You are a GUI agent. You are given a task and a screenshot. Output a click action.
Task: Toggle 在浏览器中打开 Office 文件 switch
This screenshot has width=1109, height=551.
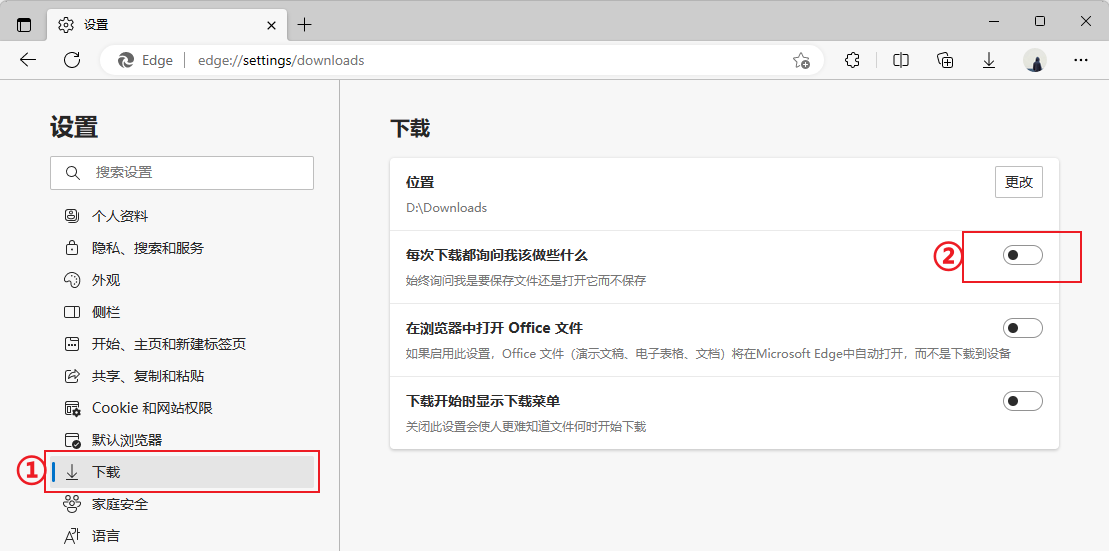(x=1022, y=328)
